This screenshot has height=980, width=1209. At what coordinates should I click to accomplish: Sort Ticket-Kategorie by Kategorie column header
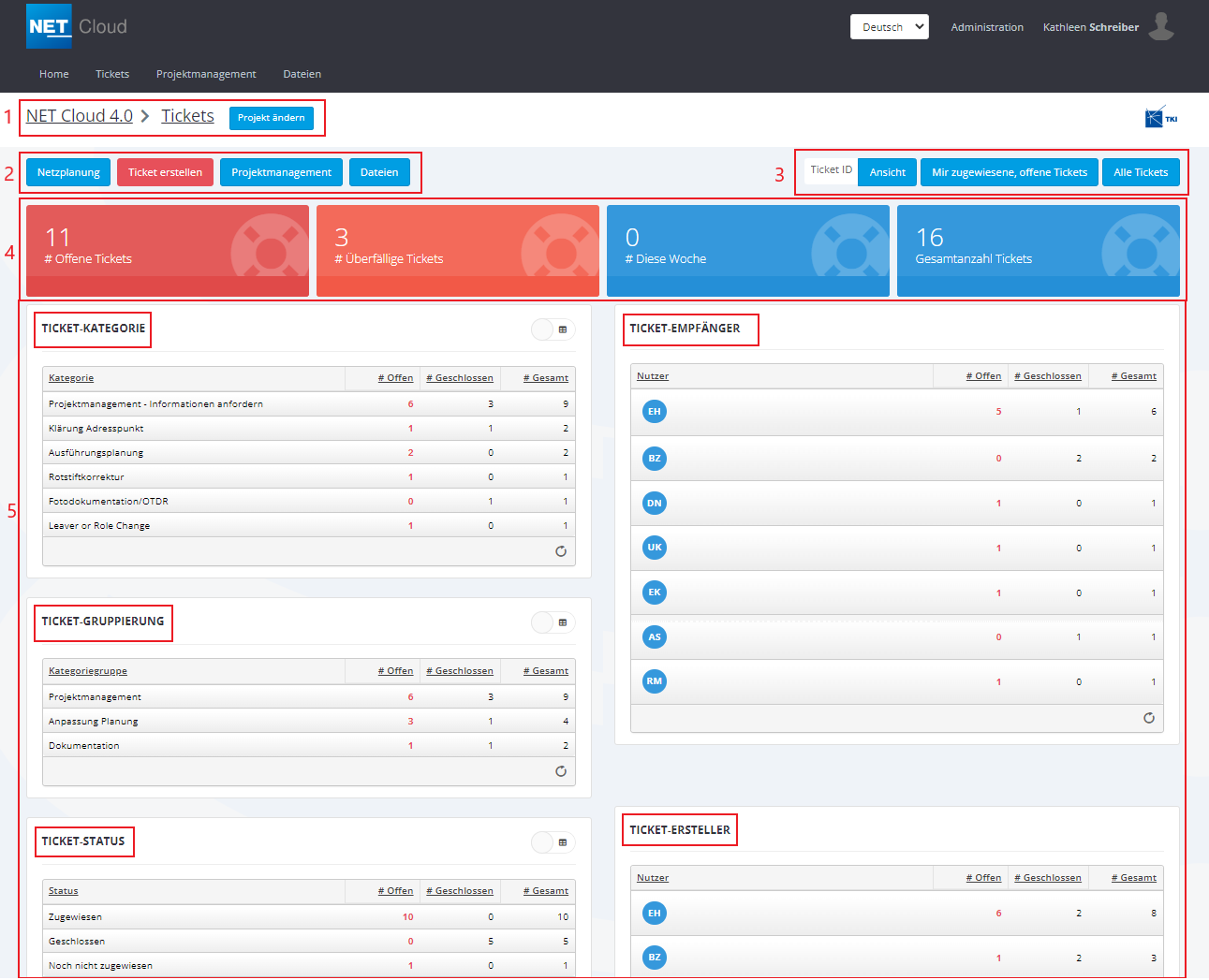71,378
